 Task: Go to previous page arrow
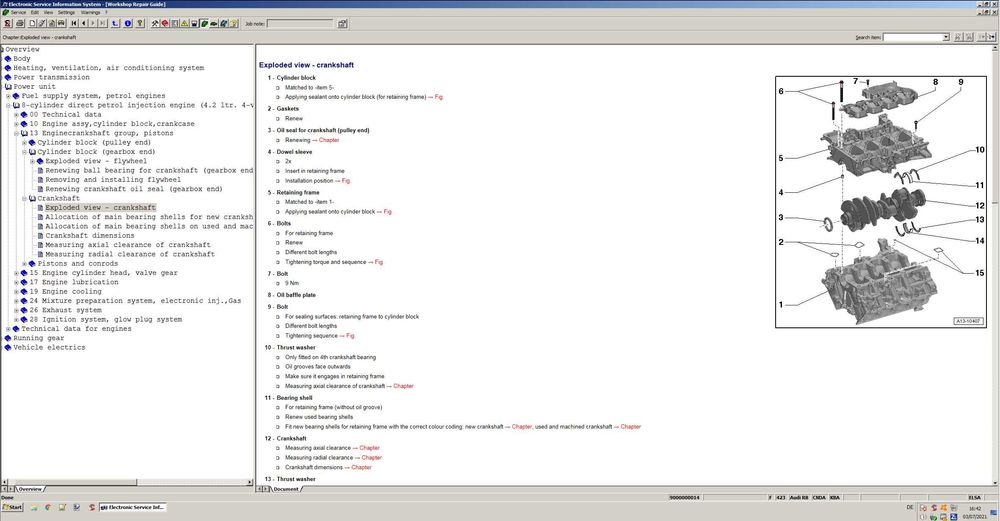click(x=84, y=24)
